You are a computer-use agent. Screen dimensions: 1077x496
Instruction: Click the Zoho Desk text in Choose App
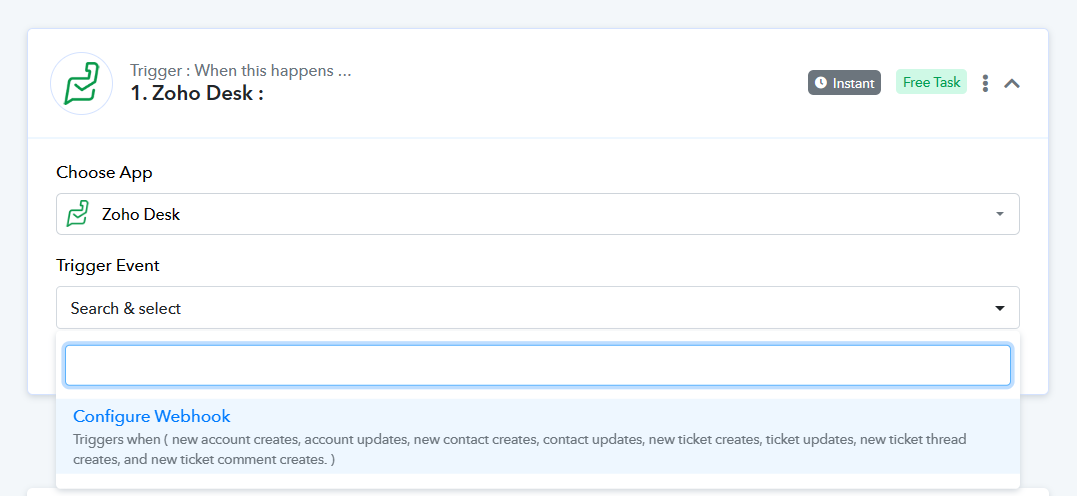click(141, 214)
